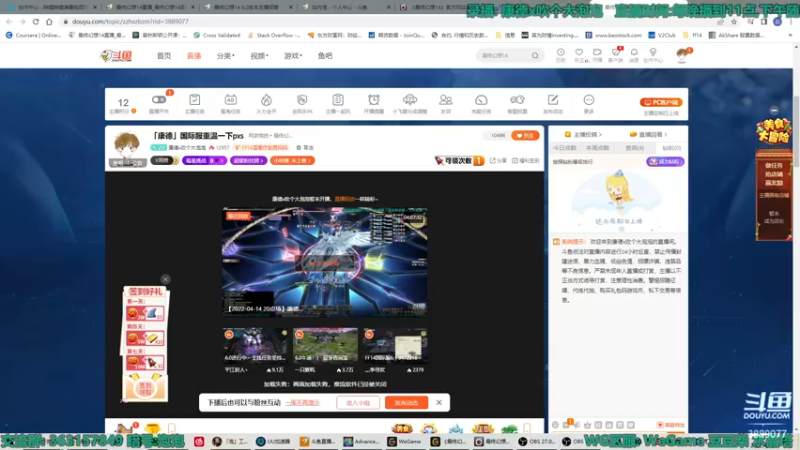Screen dimensions: 800x450
Task: Expand the 游戏 dropdown menu
Action: (293, 56)
